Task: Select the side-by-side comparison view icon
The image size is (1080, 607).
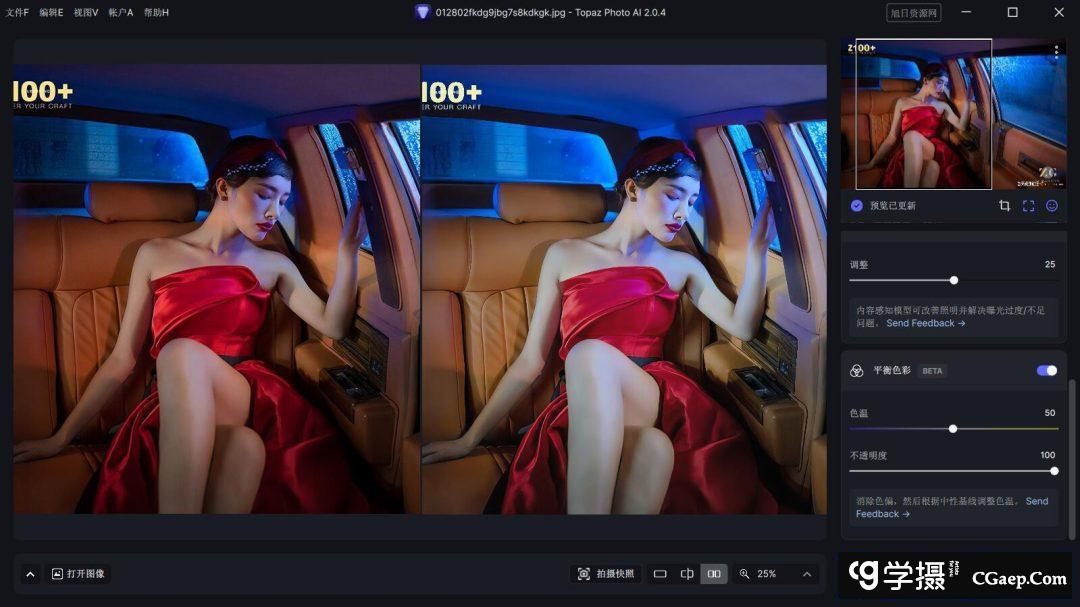Action: pyautogui.click(x=713, y=573)
